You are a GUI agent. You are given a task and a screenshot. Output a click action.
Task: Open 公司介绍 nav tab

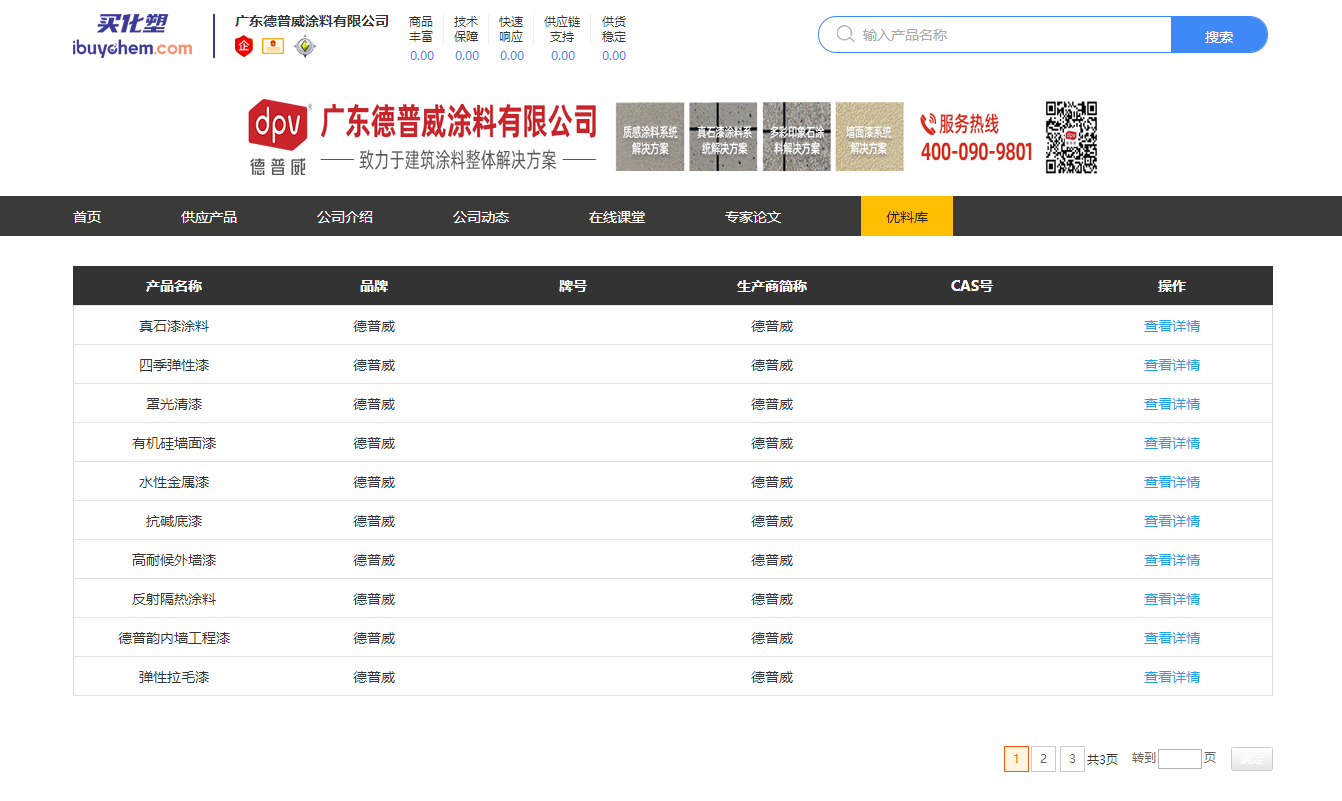tap(345, 217)
